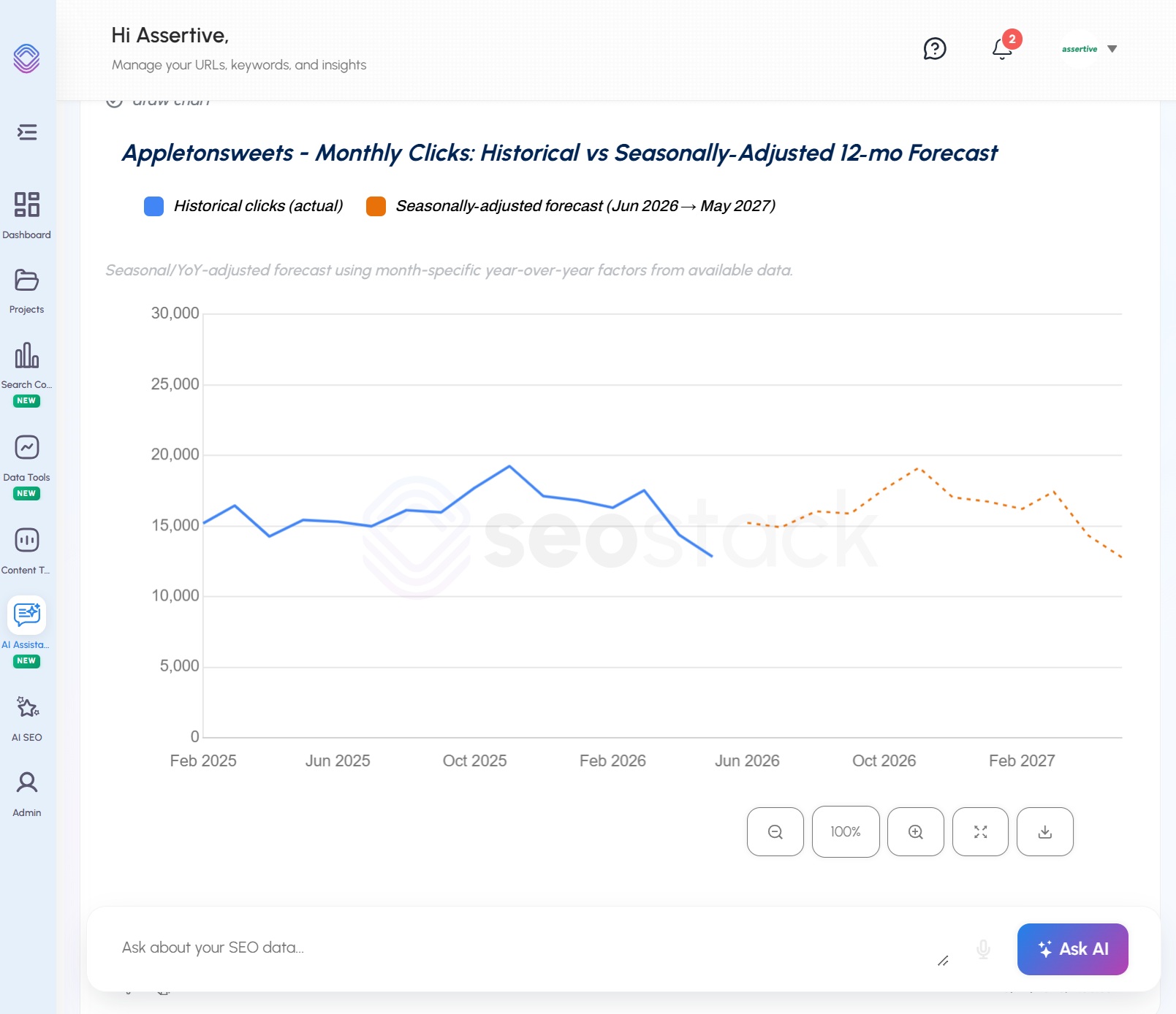
Task: Click the chart title Appletonsweets Monthly Clicks
Action: (x=560, y=153)
